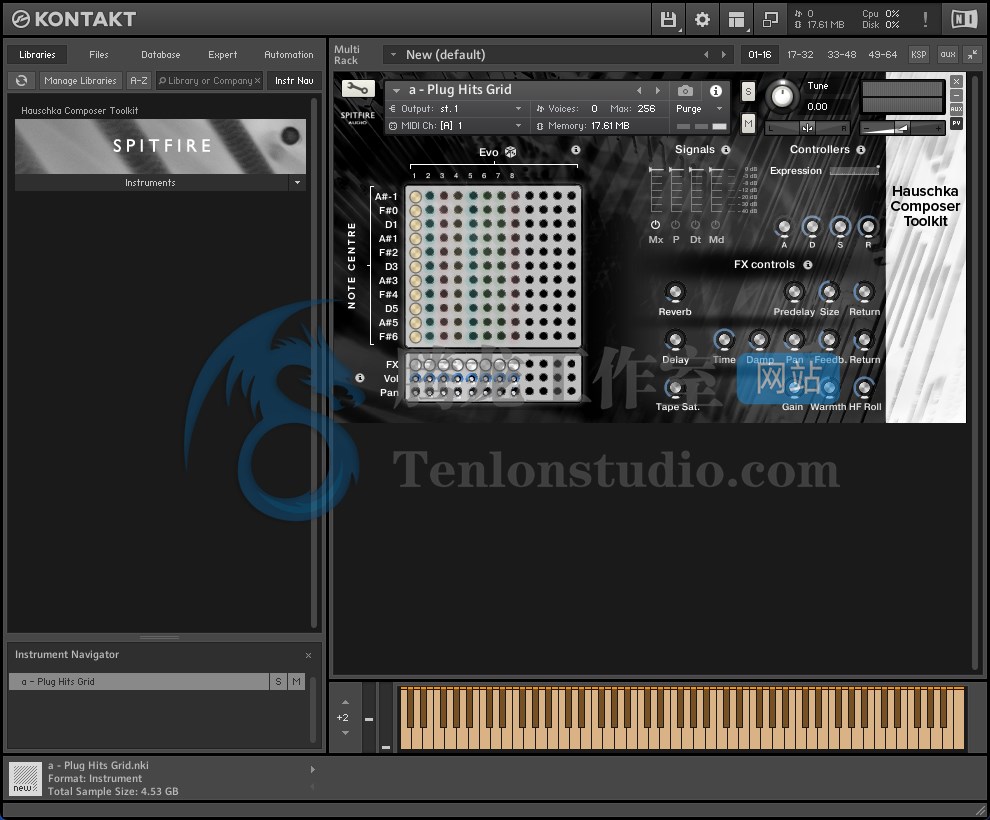Open the Instruments dropdown under Spitfire banner

297,183
